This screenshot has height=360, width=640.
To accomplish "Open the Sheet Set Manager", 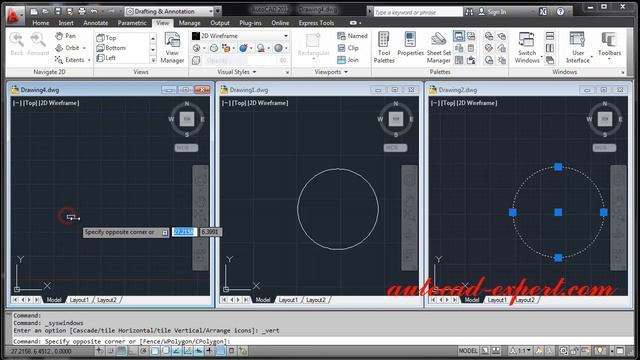I will click(x=438, y=48).
